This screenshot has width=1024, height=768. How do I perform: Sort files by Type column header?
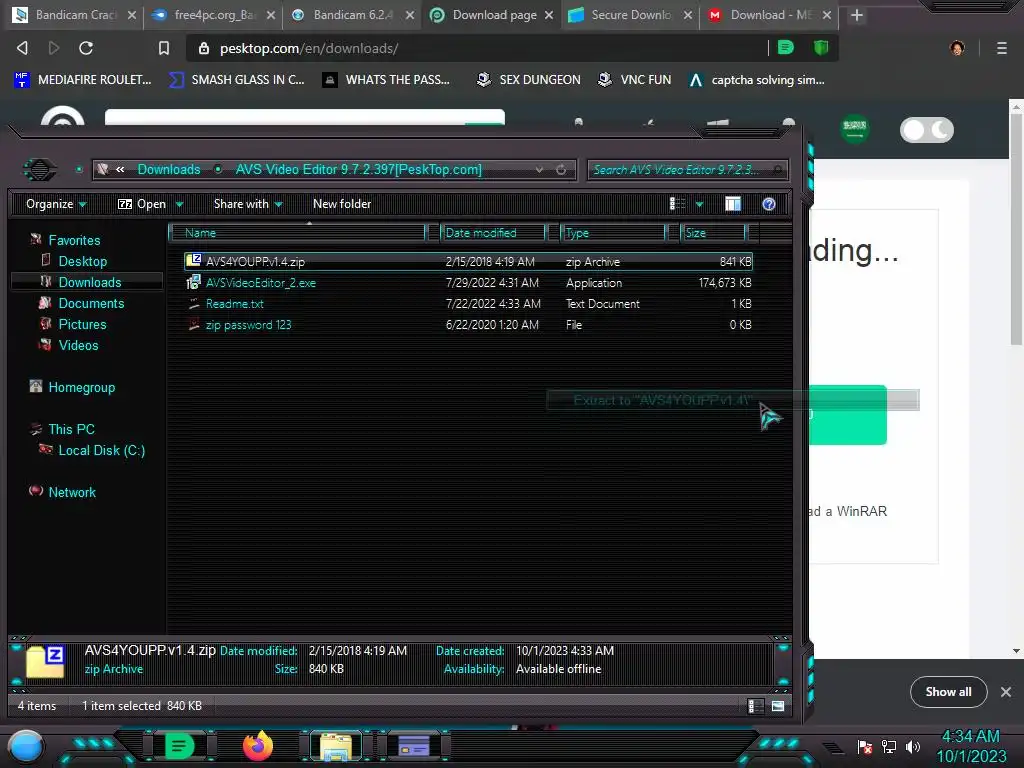[x=613, y=233]
